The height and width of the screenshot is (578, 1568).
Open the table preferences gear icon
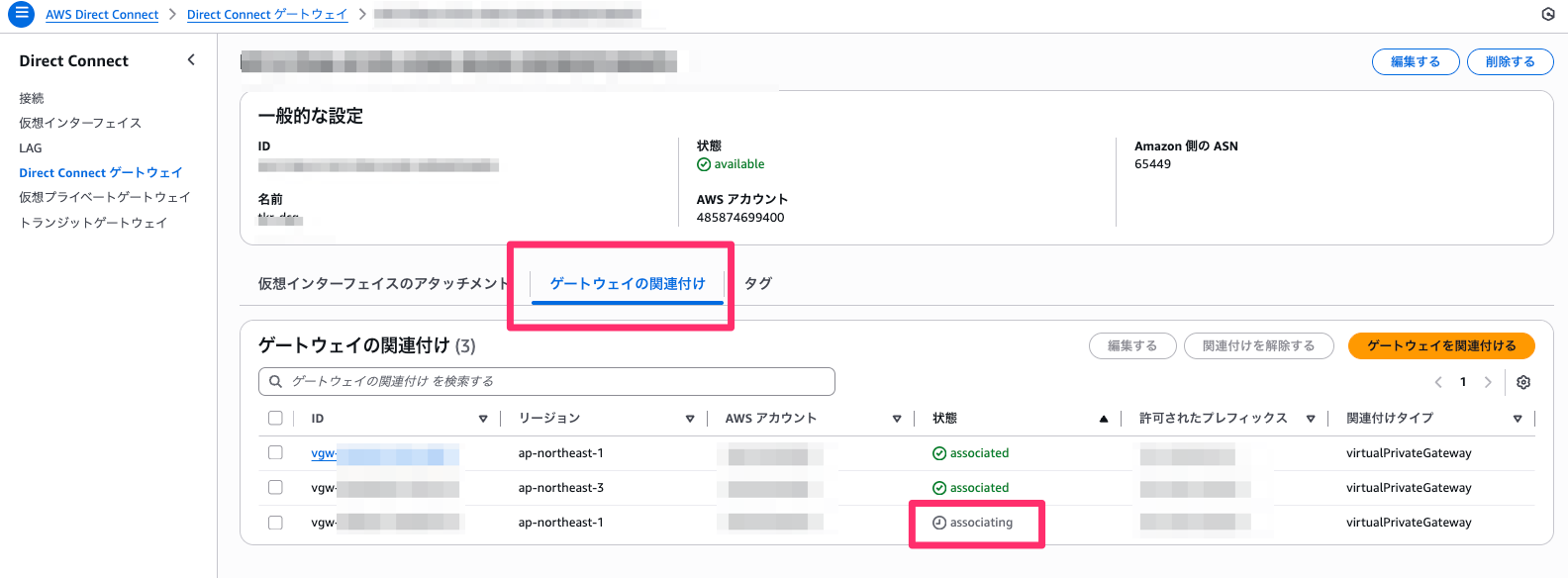(x=1523, y=382)
